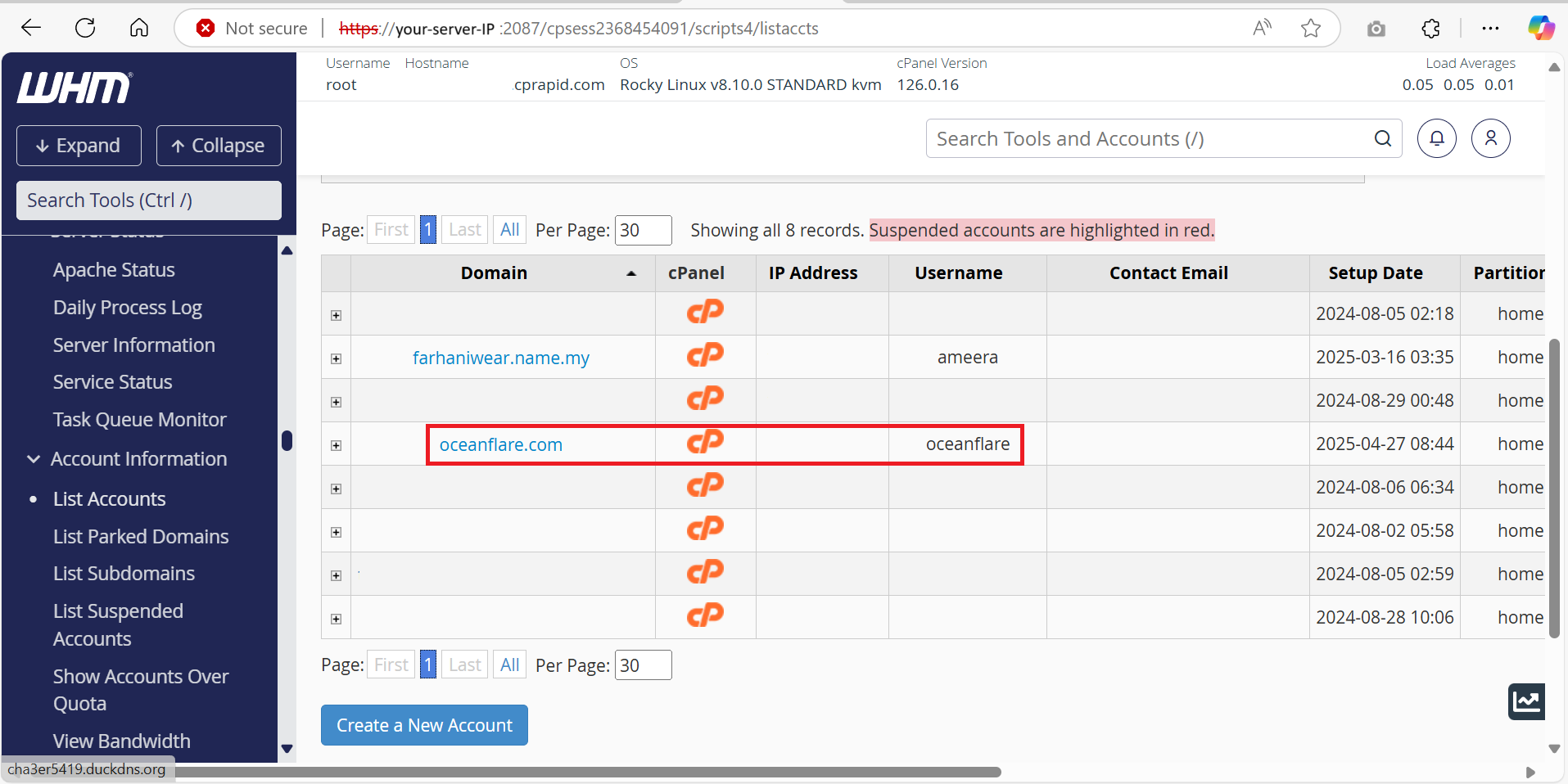Open Service Status in sidebar
The width and height of the screenshot is (1568, 784).
(x=112, y=382)
